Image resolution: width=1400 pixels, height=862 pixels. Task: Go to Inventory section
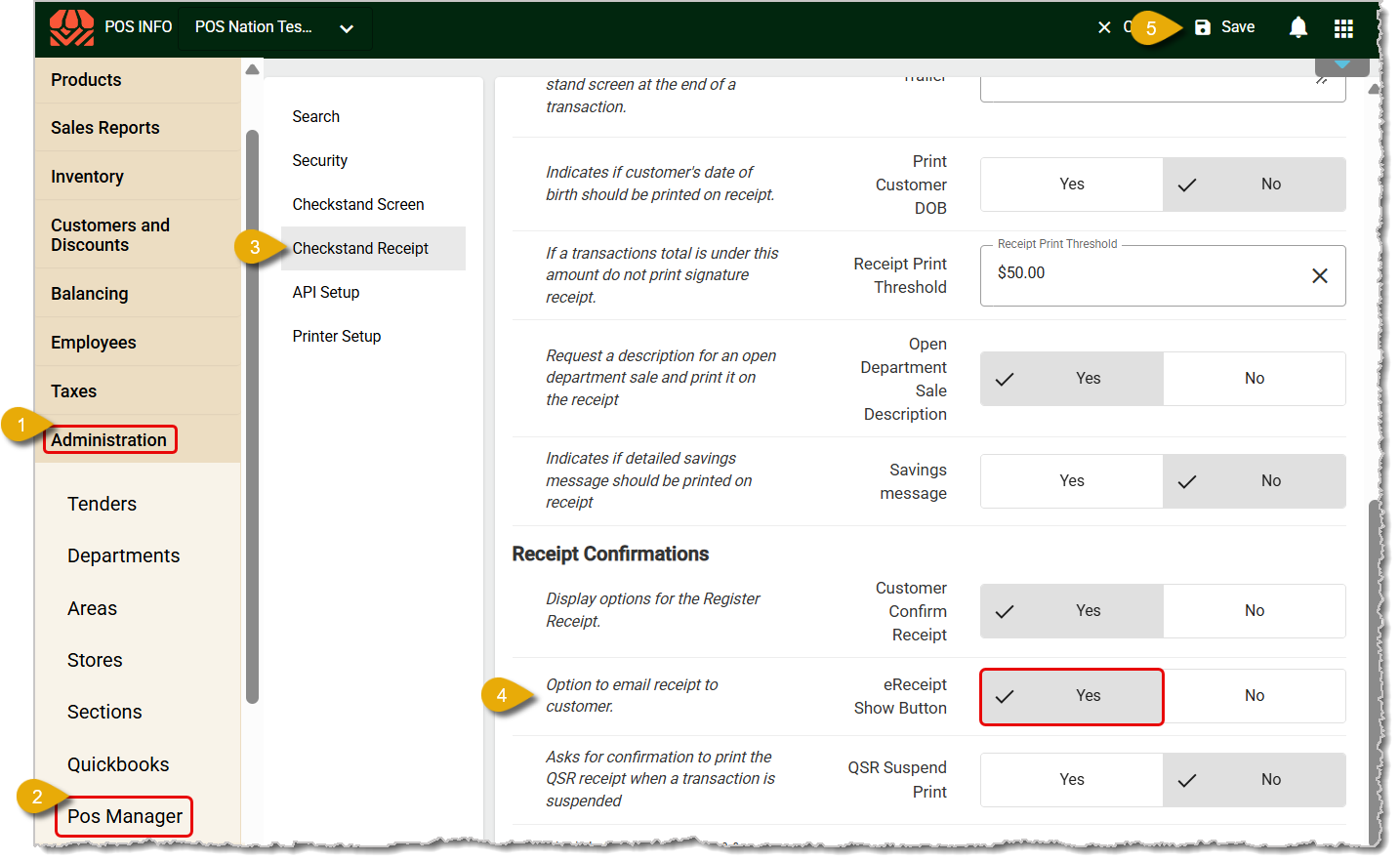pos(138,177)
